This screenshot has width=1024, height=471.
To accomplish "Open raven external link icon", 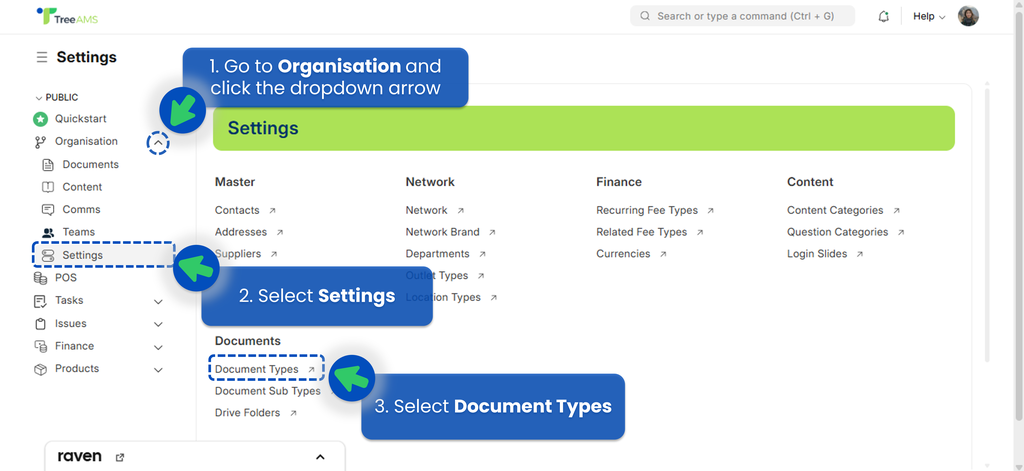I will tap(120, 457).
